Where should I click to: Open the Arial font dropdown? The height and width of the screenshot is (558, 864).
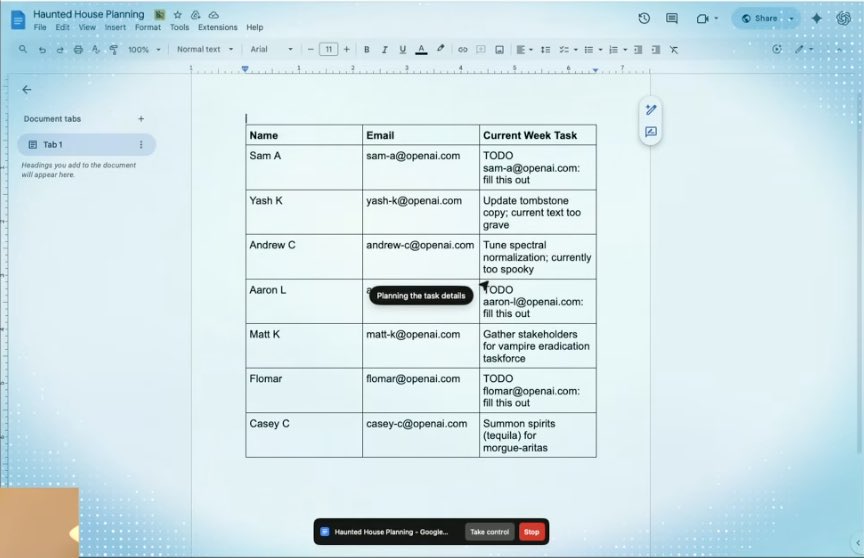(272, 50)
